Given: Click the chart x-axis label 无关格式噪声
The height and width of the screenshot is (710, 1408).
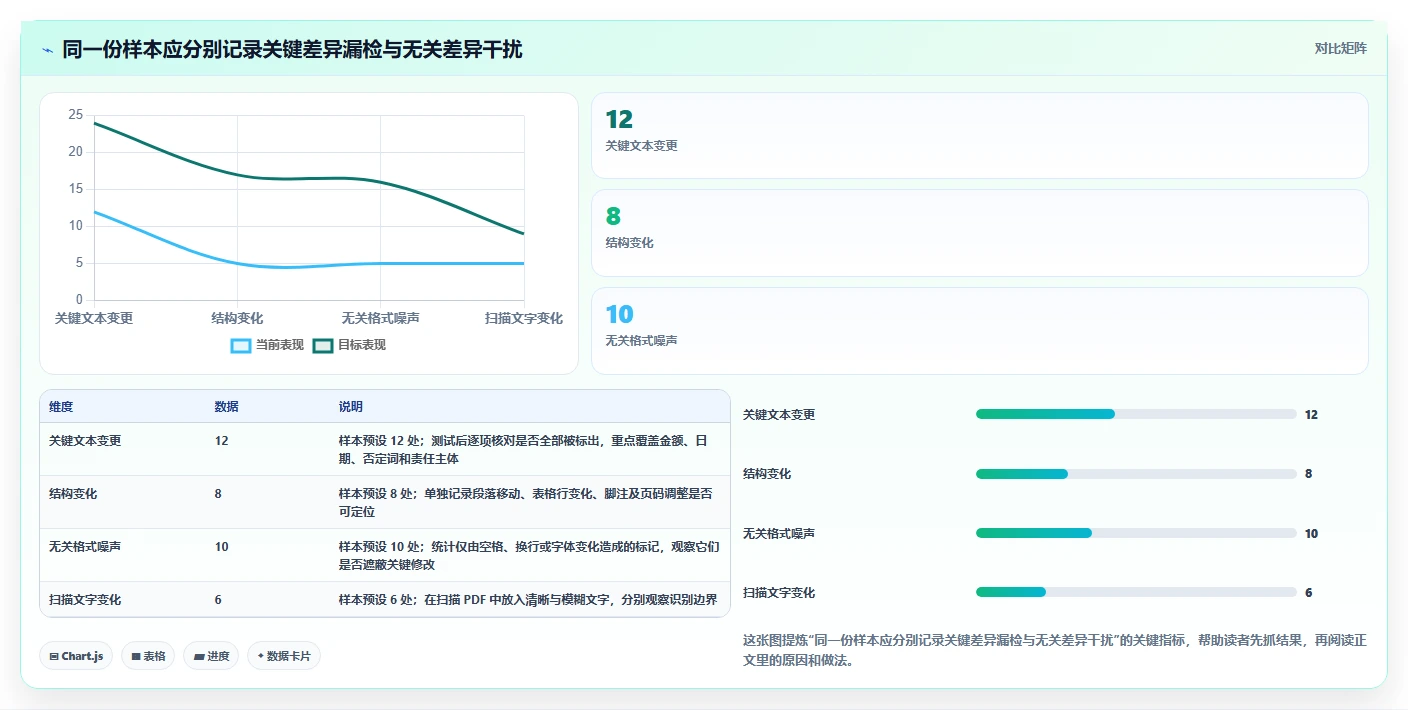Looking at the screenshot, I should click(380, 318).
